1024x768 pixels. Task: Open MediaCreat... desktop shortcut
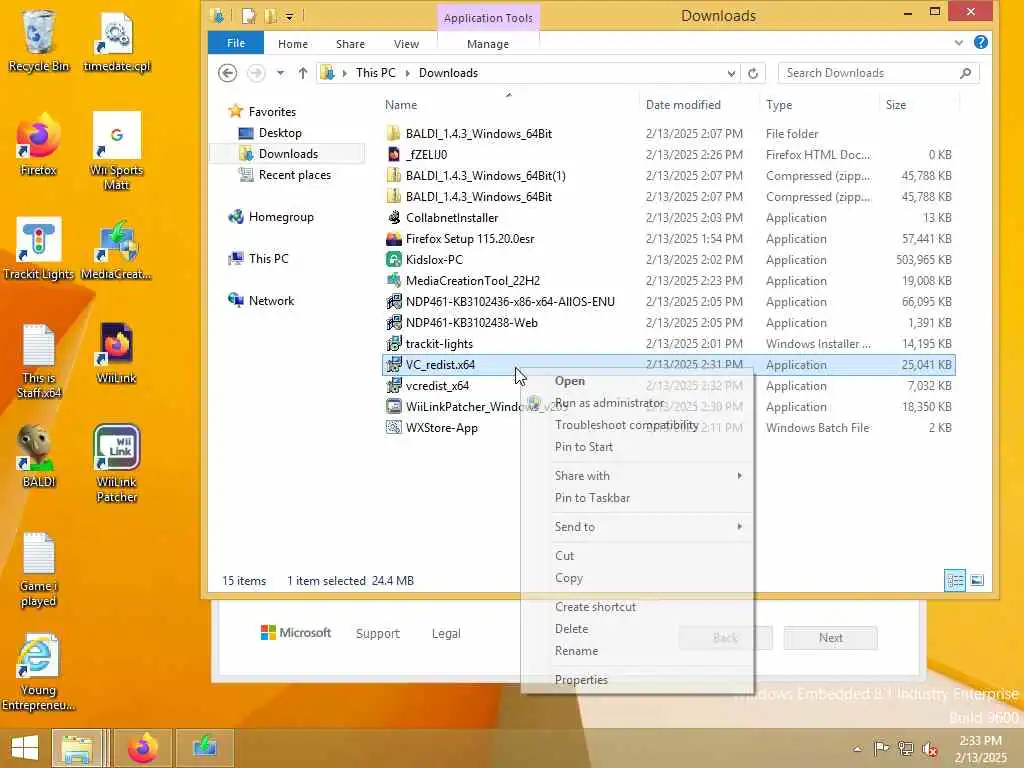[x=116, y=249]
